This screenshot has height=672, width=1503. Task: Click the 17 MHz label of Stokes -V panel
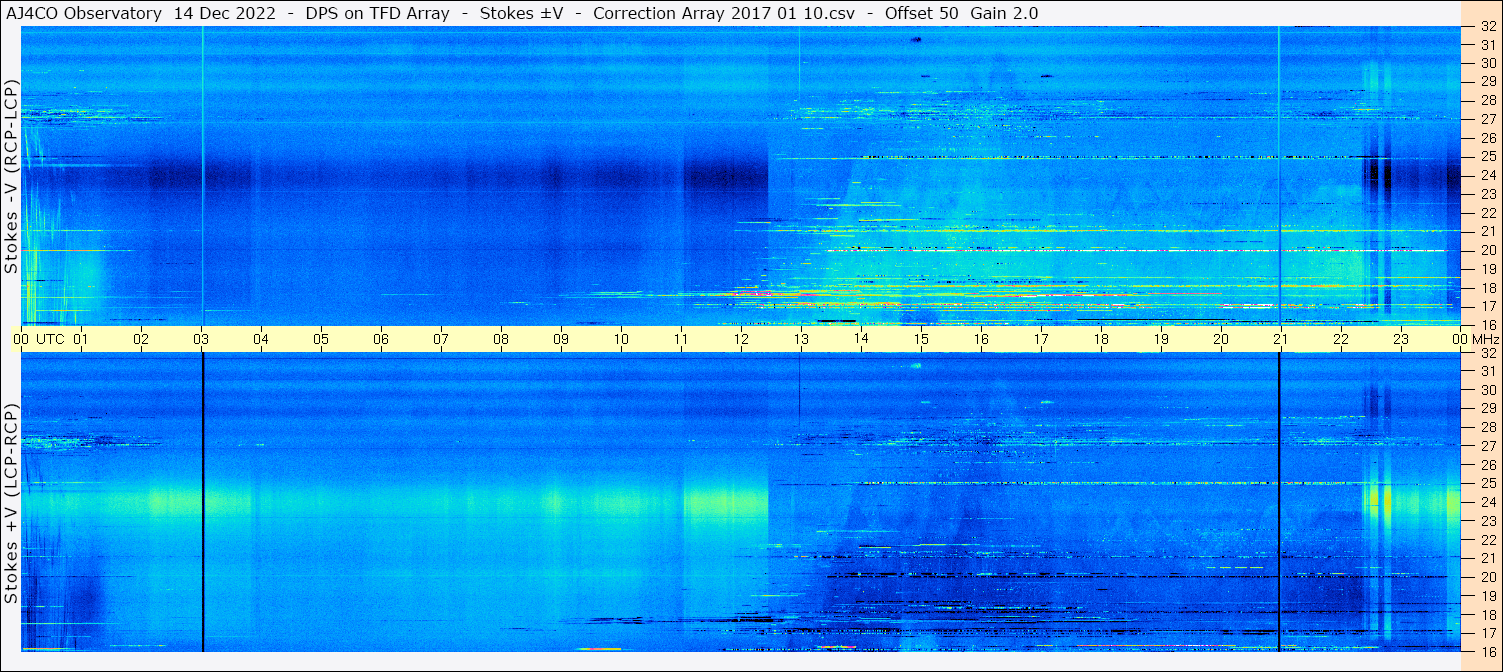[1487, 306]
